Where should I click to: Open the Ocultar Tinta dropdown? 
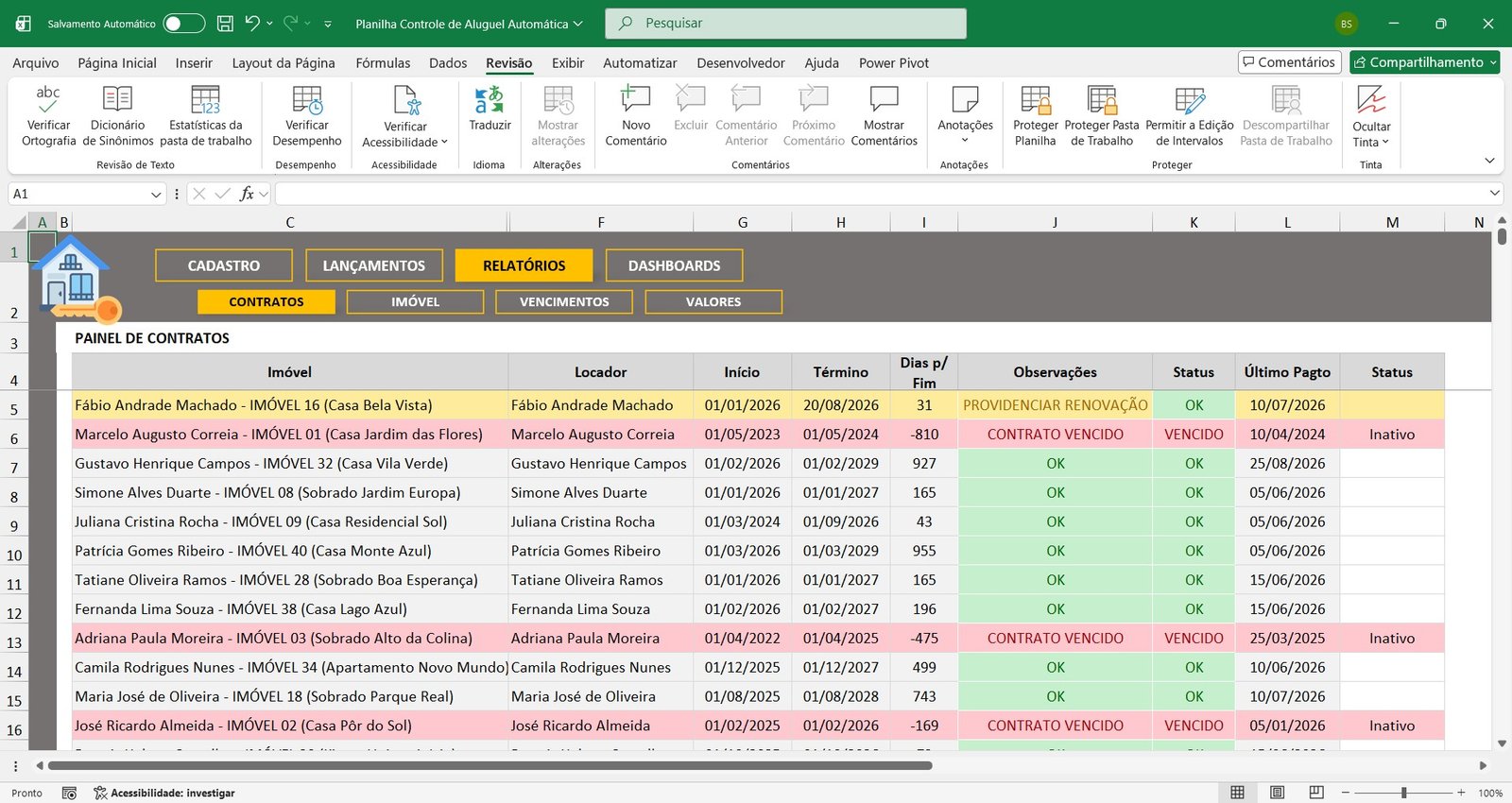[x=1385, y=142]
